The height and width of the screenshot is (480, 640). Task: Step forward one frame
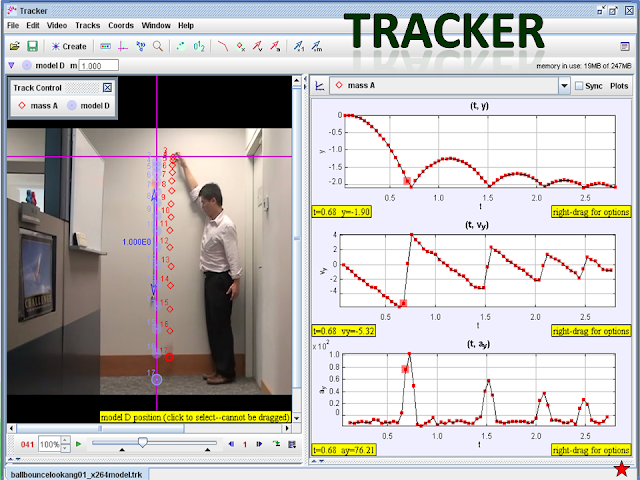pos(259,444)
